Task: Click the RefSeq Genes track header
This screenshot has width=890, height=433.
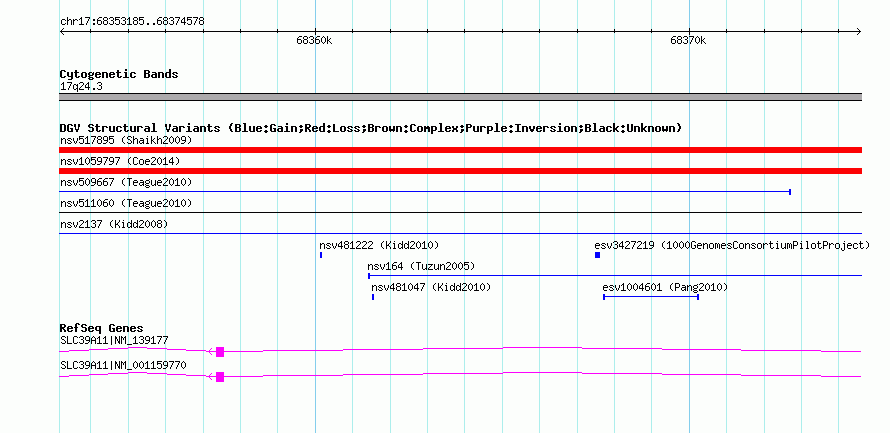Action: (102, 328)
